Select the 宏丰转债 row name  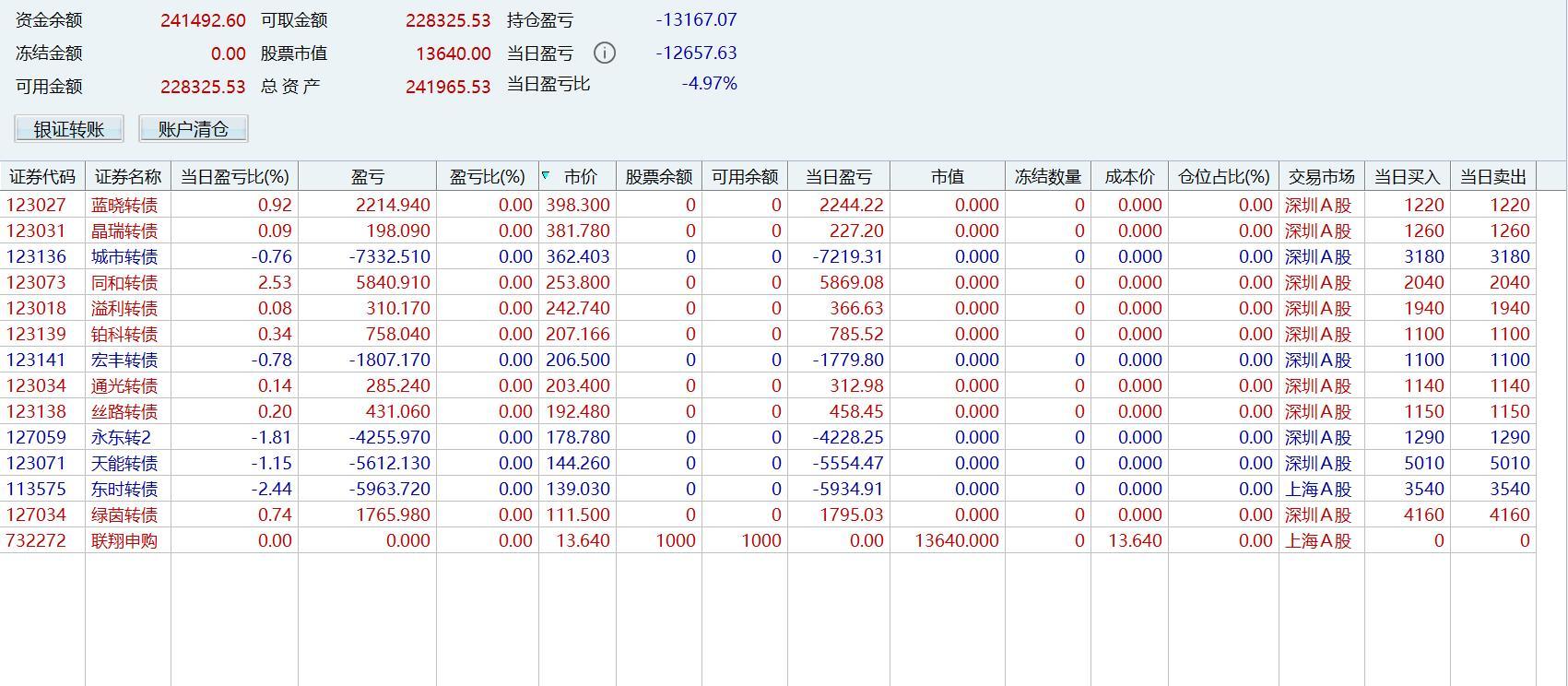coord(124,360)
